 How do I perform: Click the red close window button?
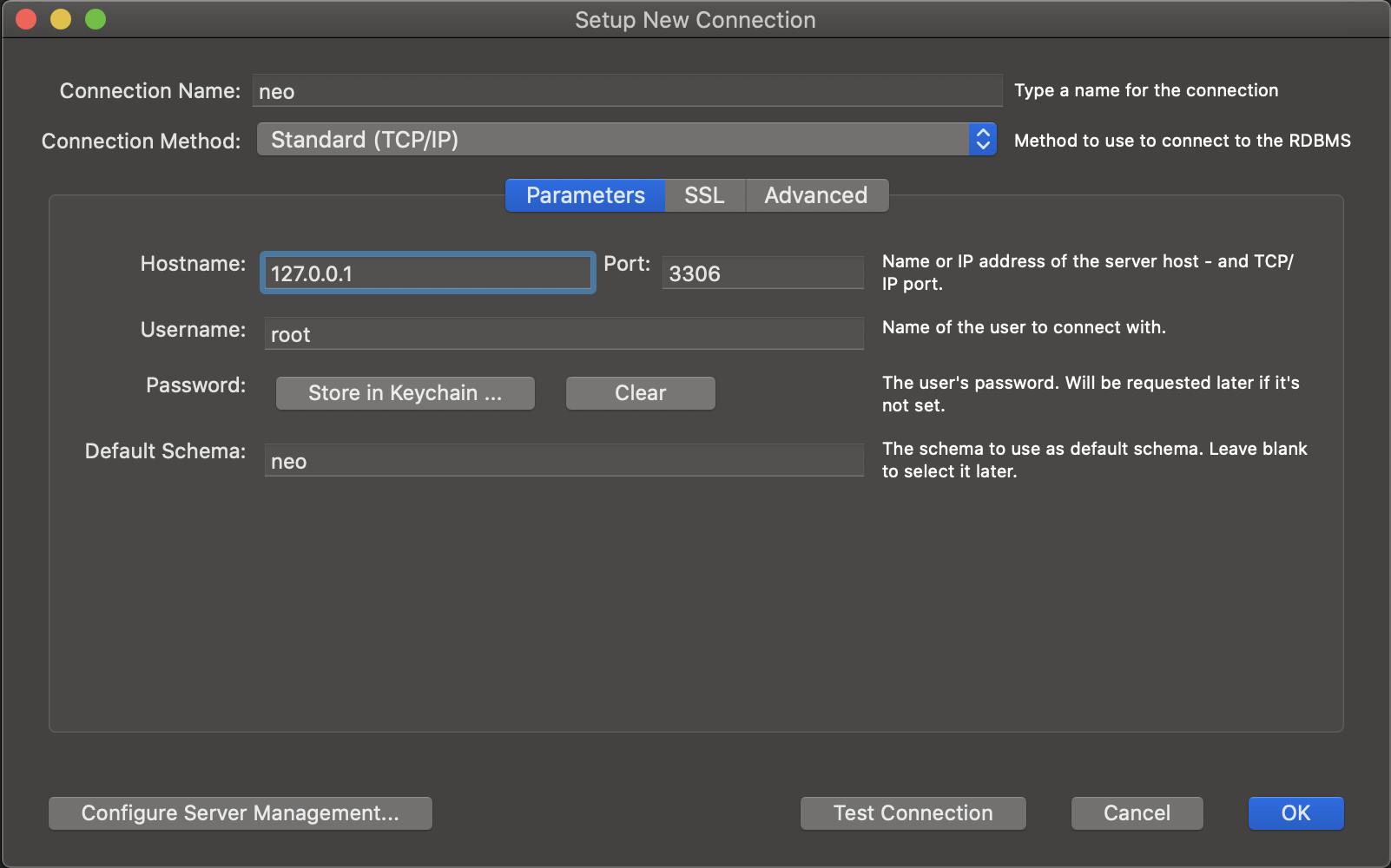26,19
